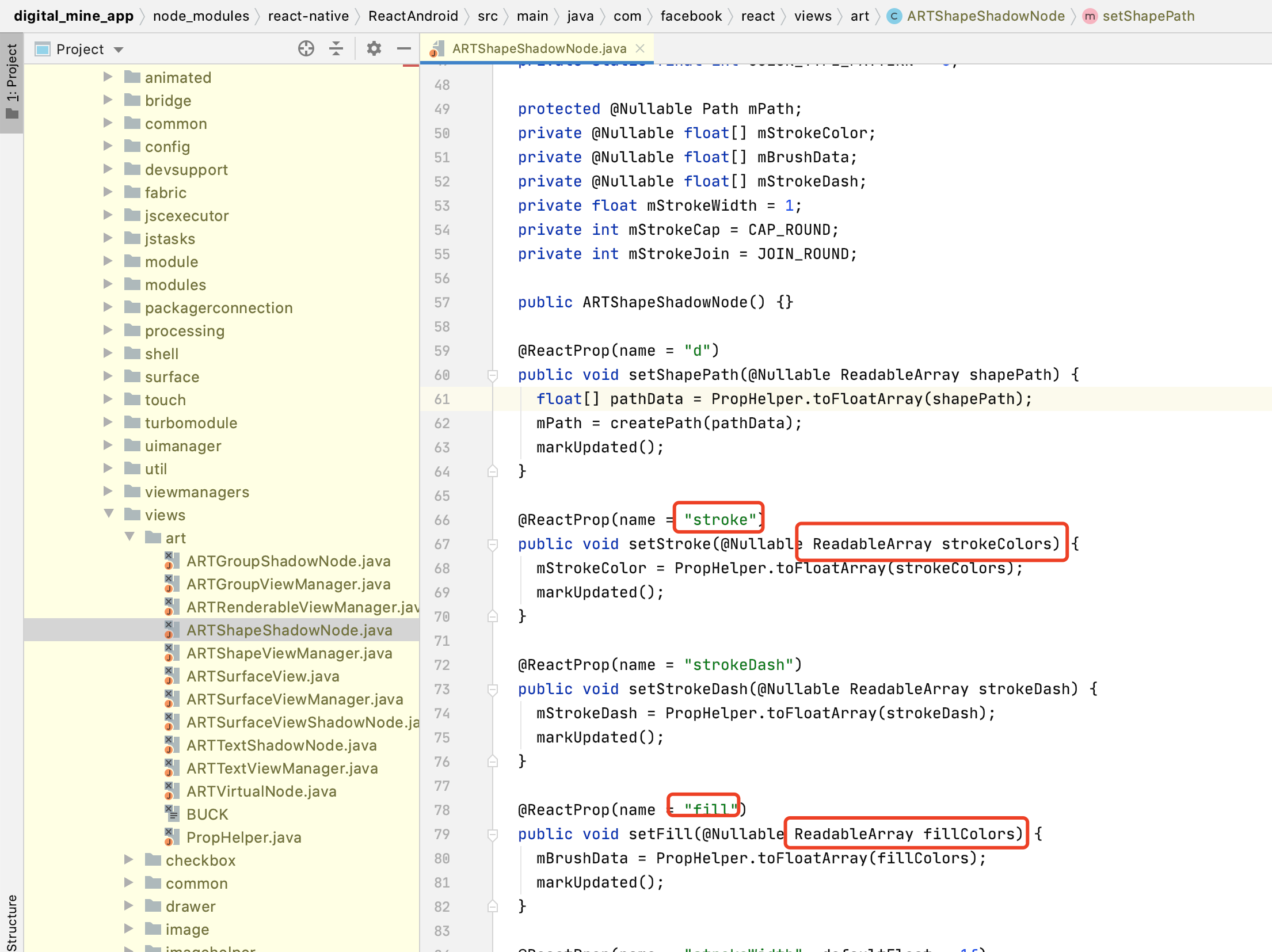Navigate to ReactAndroid breadcrumb

[413, 16]
